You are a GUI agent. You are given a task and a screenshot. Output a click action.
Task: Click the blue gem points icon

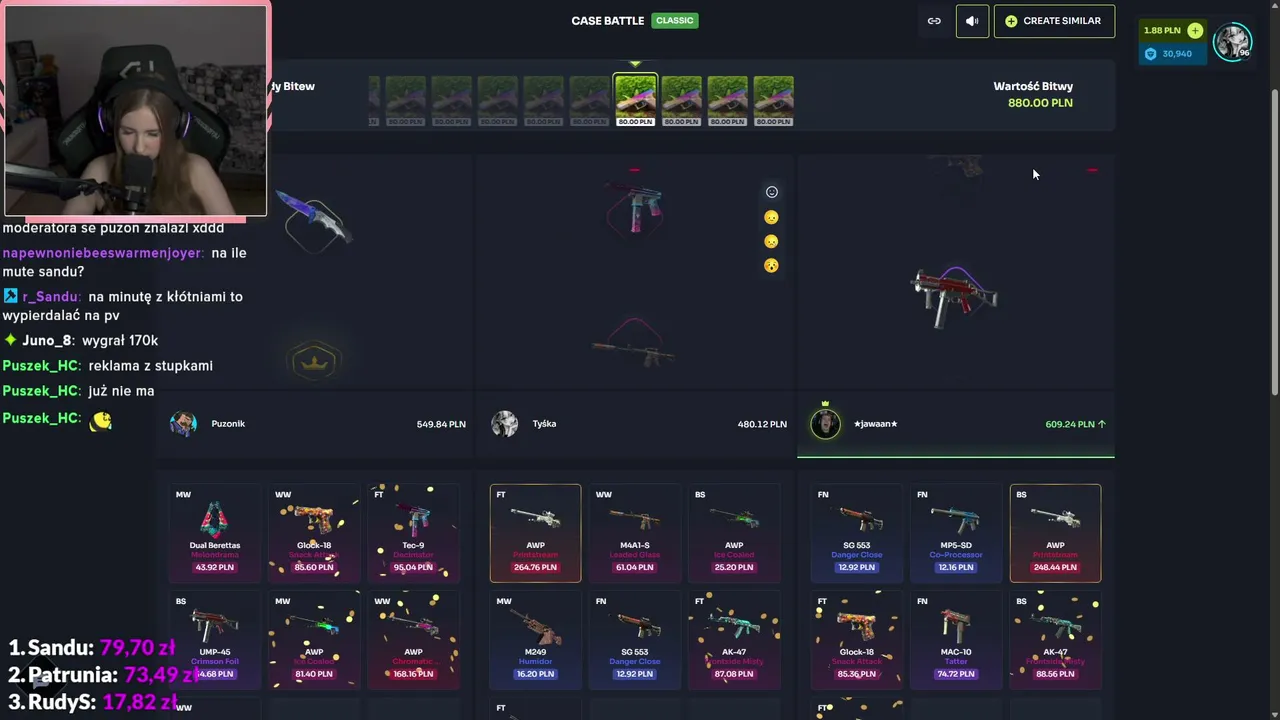[x=1150, y=54]
